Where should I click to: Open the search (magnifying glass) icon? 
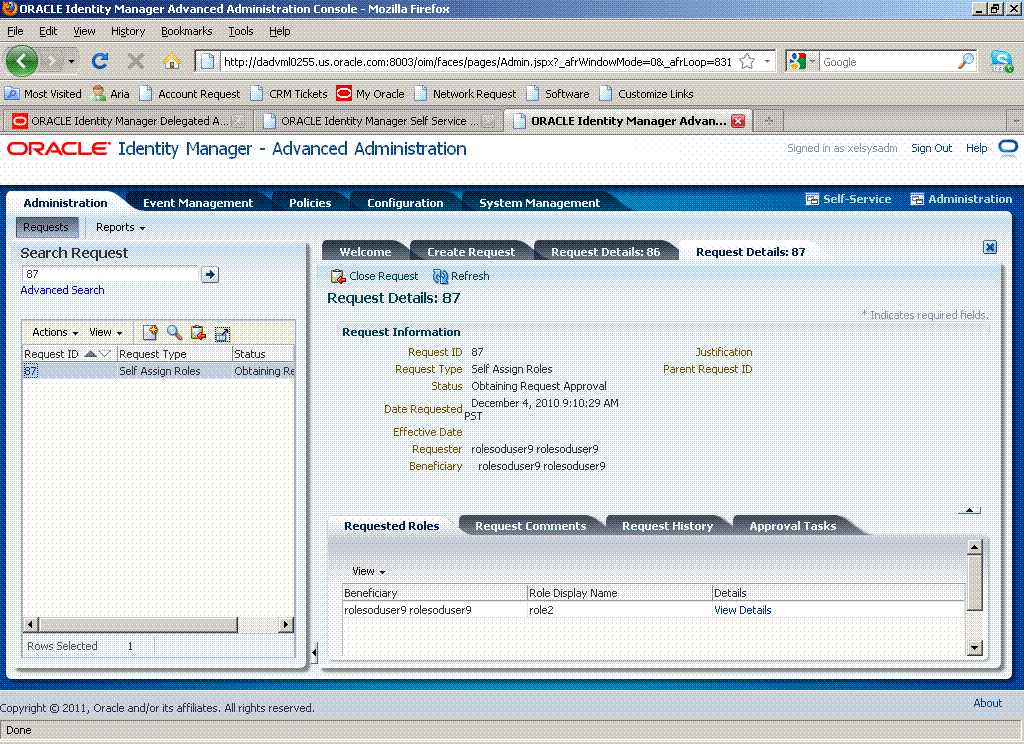(174, 331)
